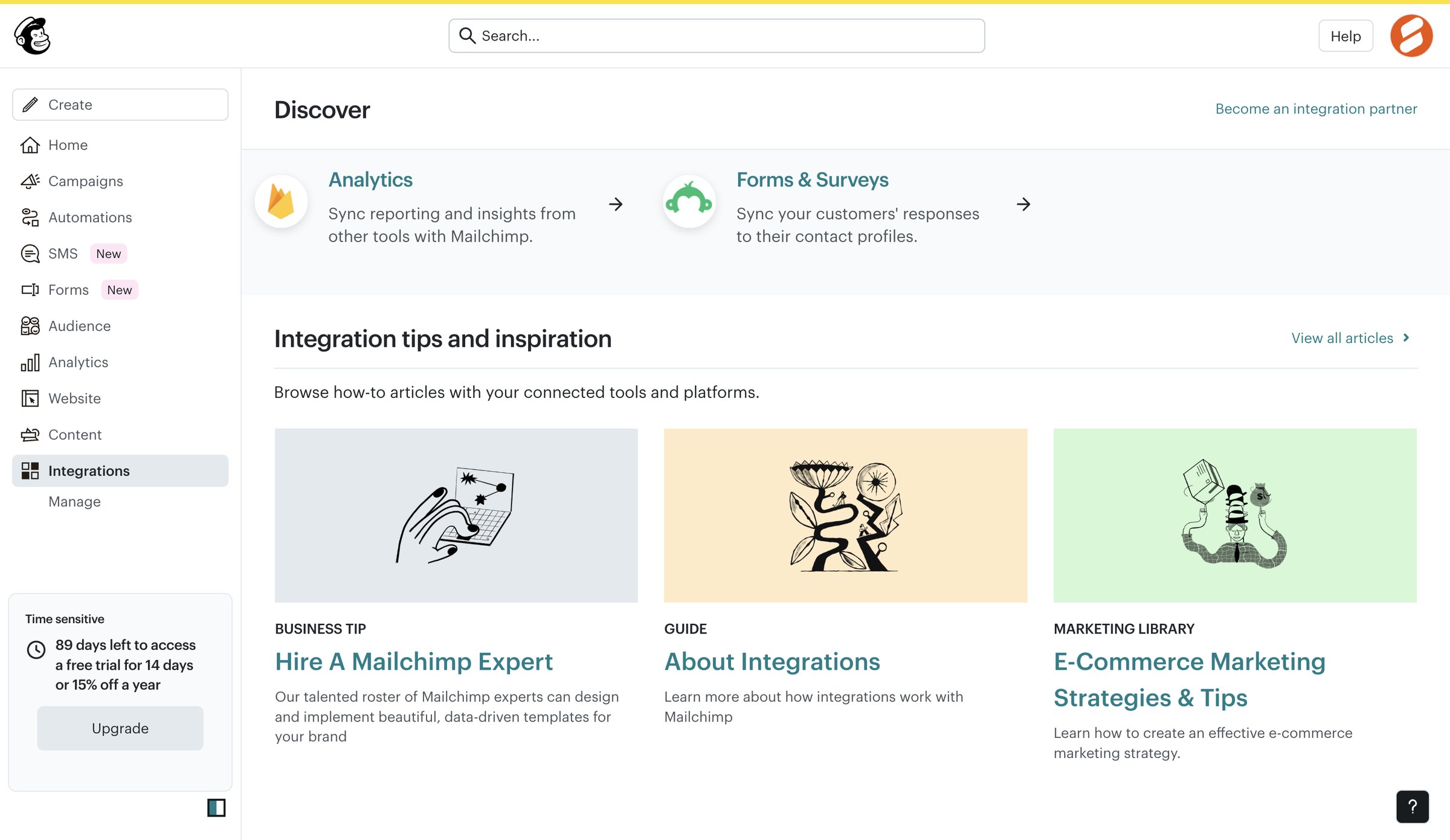Image resolution: width=1450 pixels, height=840 pixels.
Task: Click the arrow next to Forms & Surveys card
Action: [x=1023, y=204]
